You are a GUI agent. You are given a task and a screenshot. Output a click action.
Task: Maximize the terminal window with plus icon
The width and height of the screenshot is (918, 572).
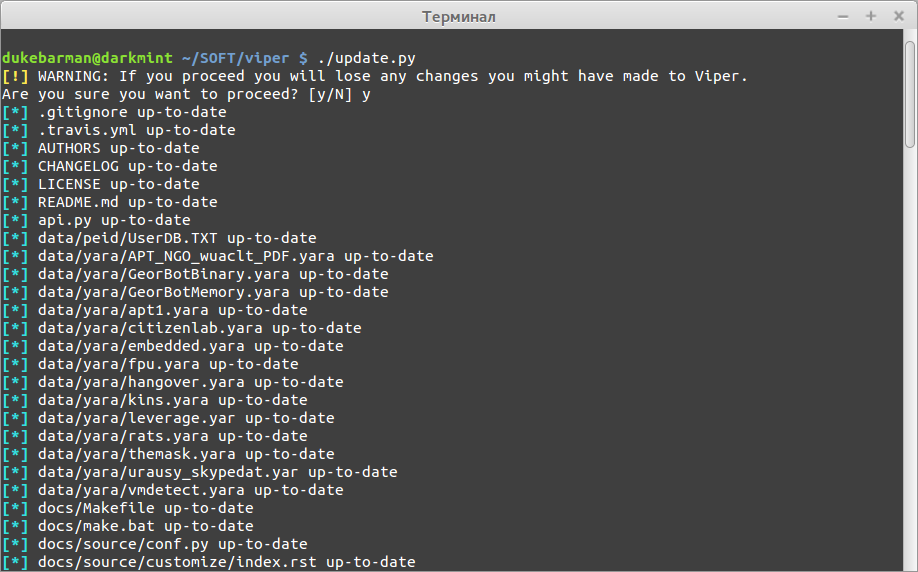[x=871, y=16]
